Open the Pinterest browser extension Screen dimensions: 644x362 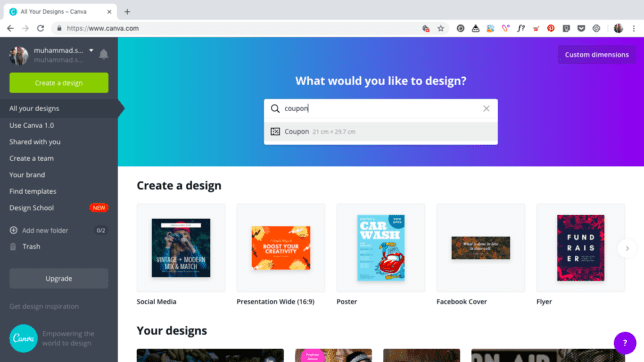tap(551, 28)
